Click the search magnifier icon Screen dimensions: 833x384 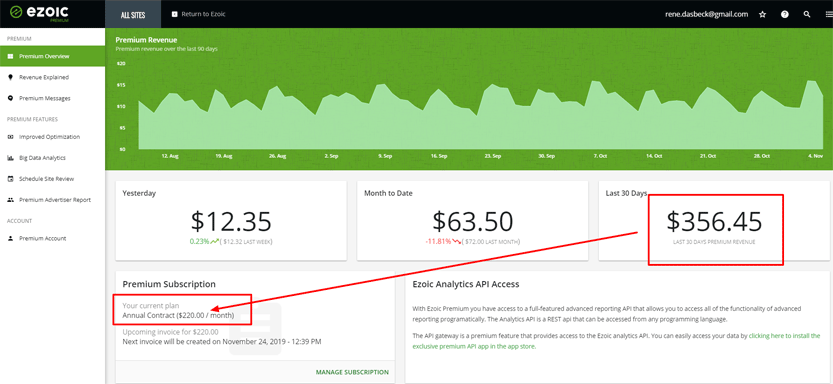(x=807, y=14)
